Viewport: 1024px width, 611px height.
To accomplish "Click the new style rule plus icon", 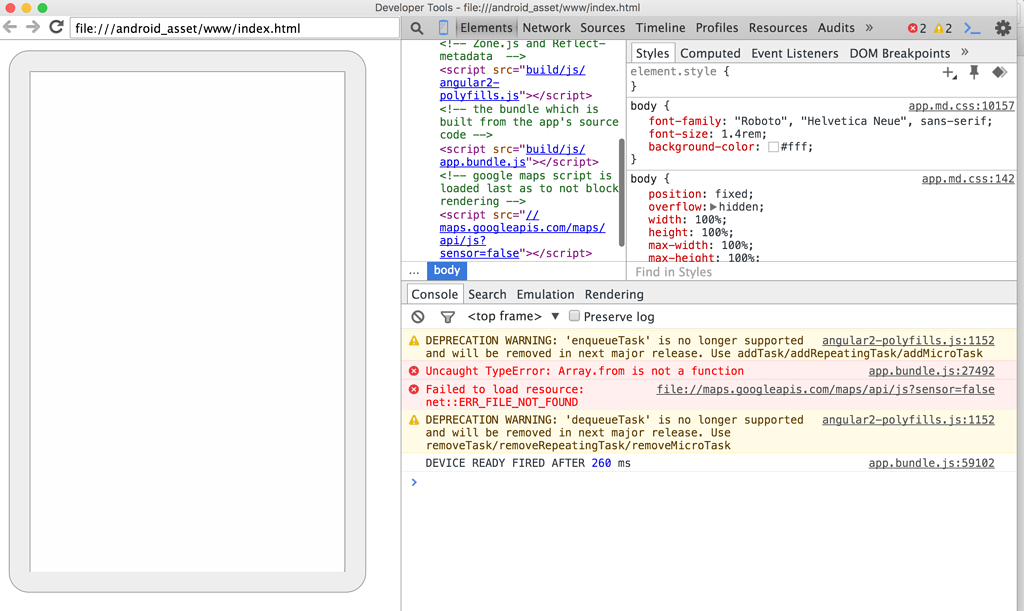I will (x=948, y=72).
